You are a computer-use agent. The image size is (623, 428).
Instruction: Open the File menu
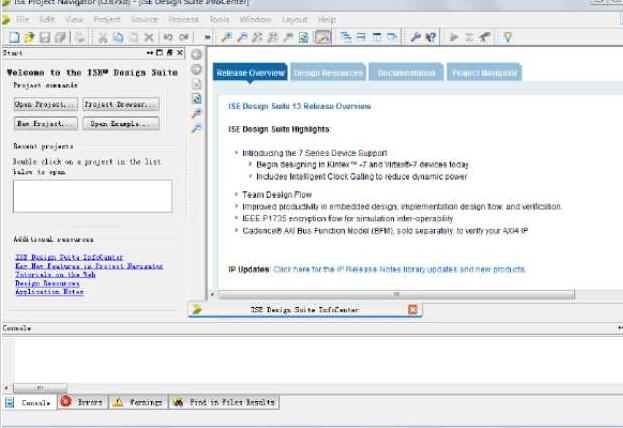pos(23,19)
